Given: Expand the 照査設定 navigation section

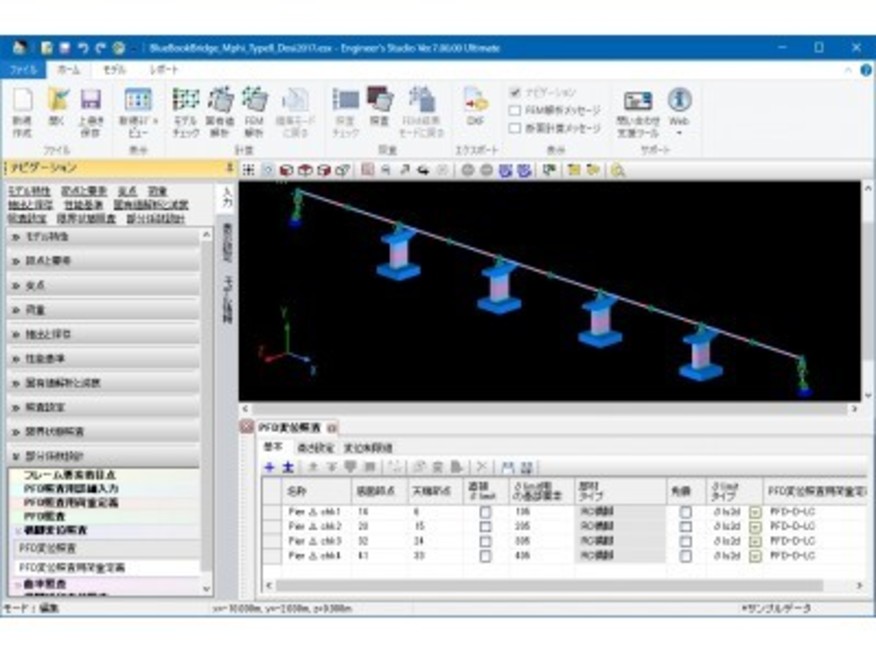Looking at the screenshot, I should coord(104,407).
